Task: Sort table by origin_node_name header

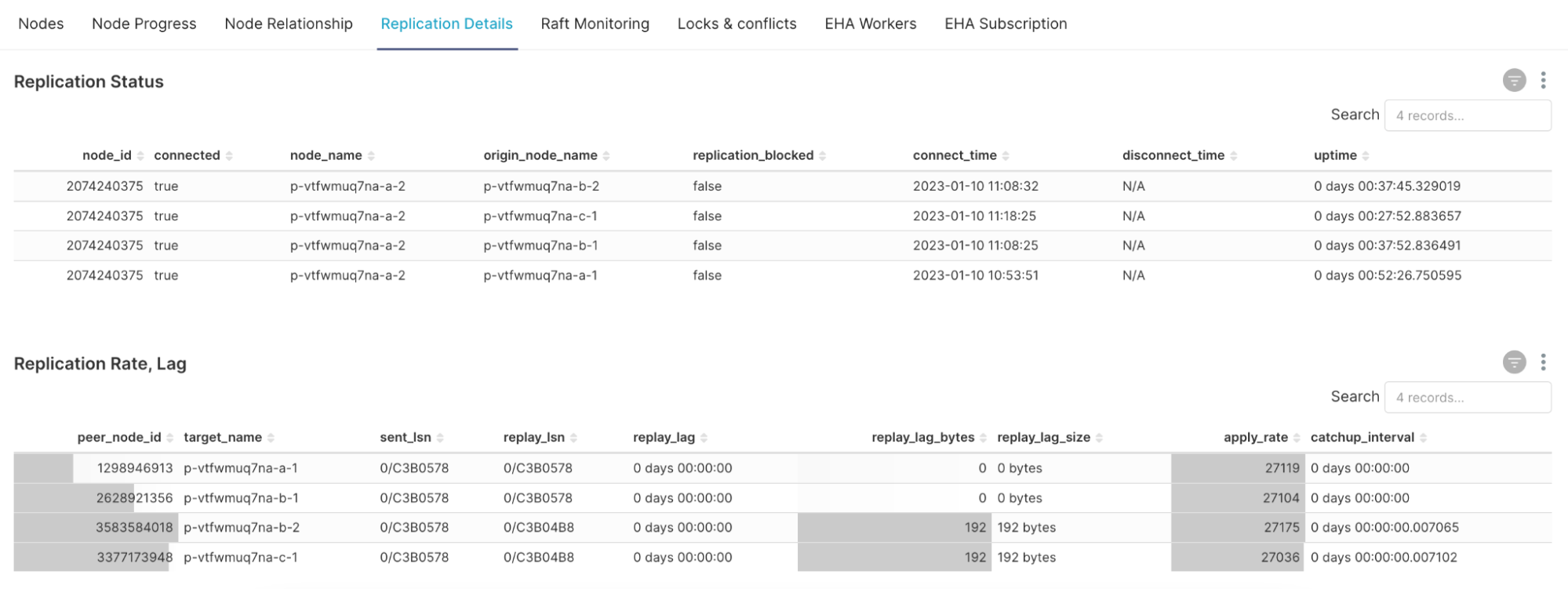Action: pos(540,155)
